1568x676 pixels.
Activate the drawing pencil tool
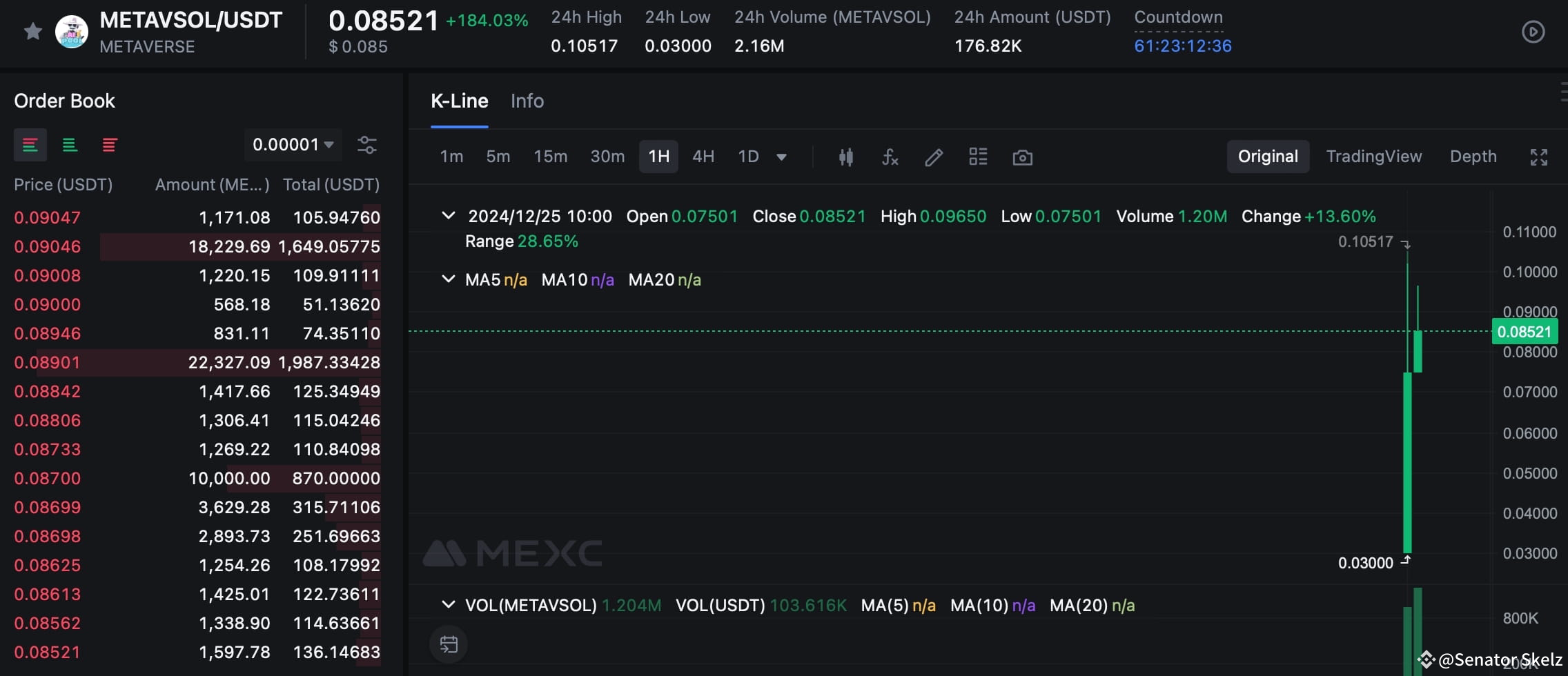934,157
